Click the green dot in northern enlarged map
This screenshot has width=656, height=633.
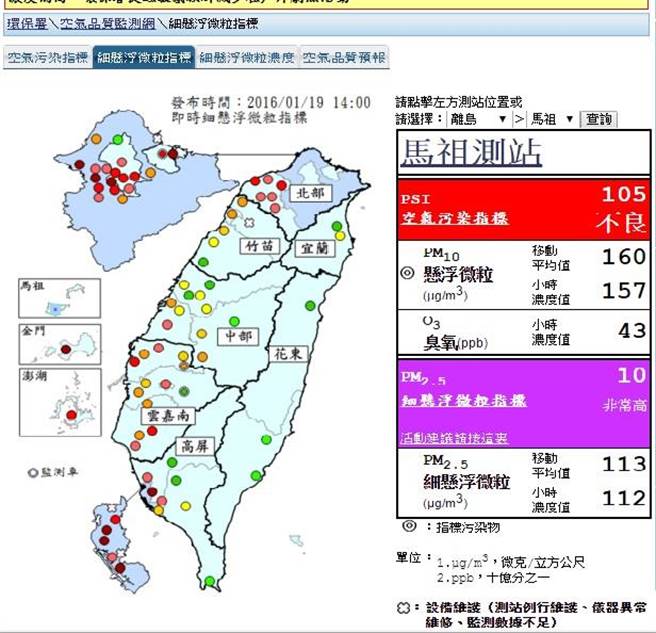pyautogui.click(x=118, y=139)
